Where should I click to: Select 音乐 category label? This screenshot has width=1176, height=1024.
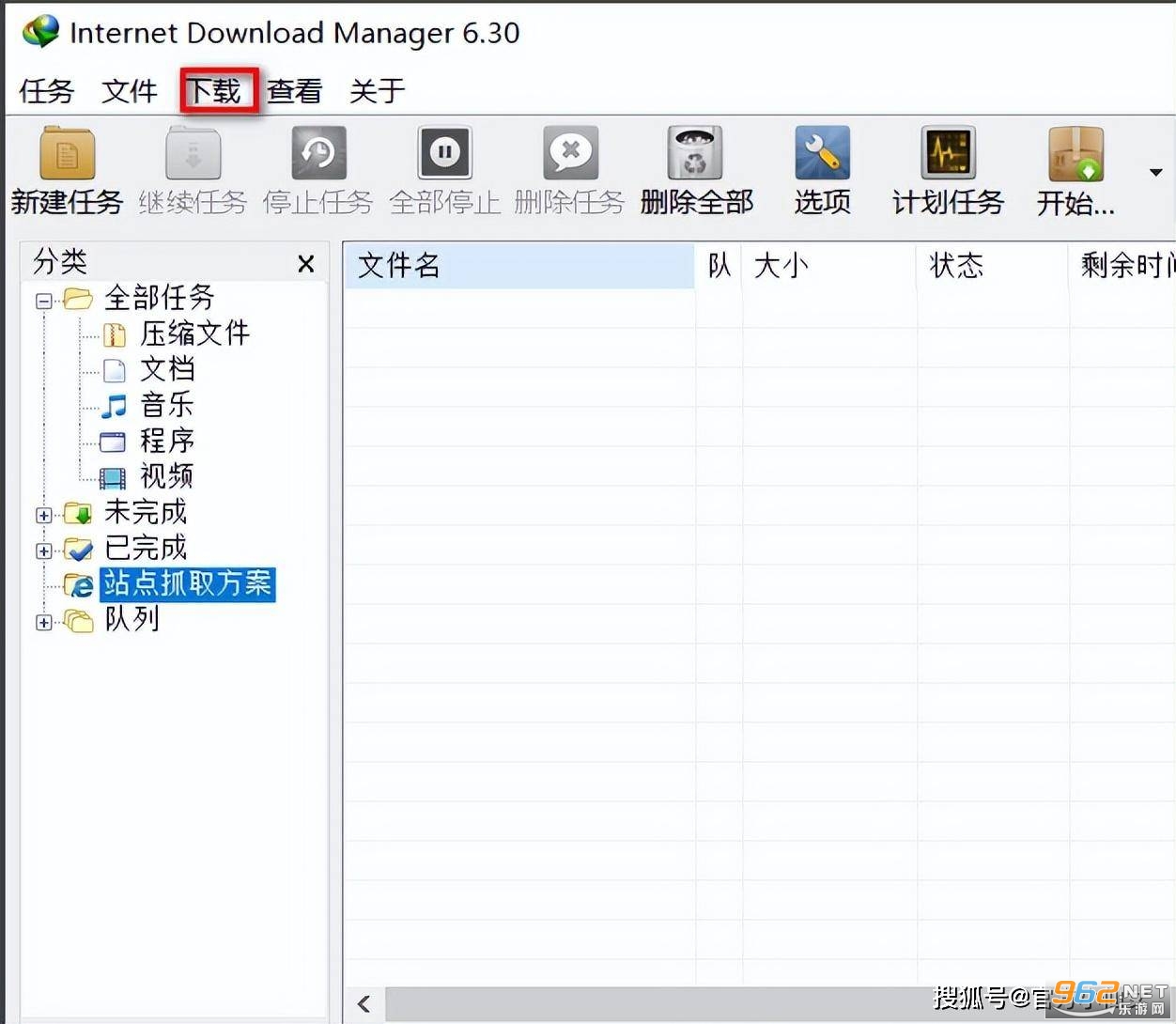pos(167,405)
